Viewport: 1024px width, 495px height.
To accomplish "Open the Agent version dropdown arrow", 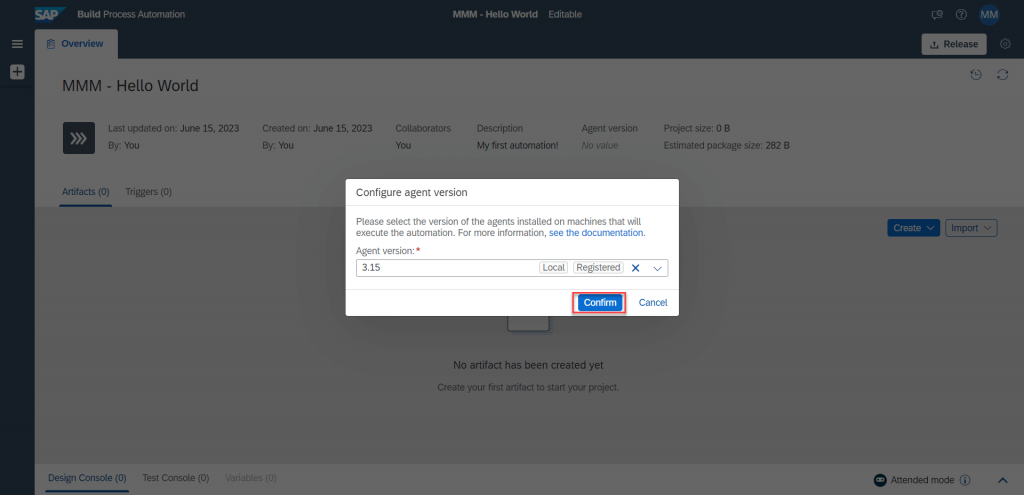I will (x=658, y=268).
